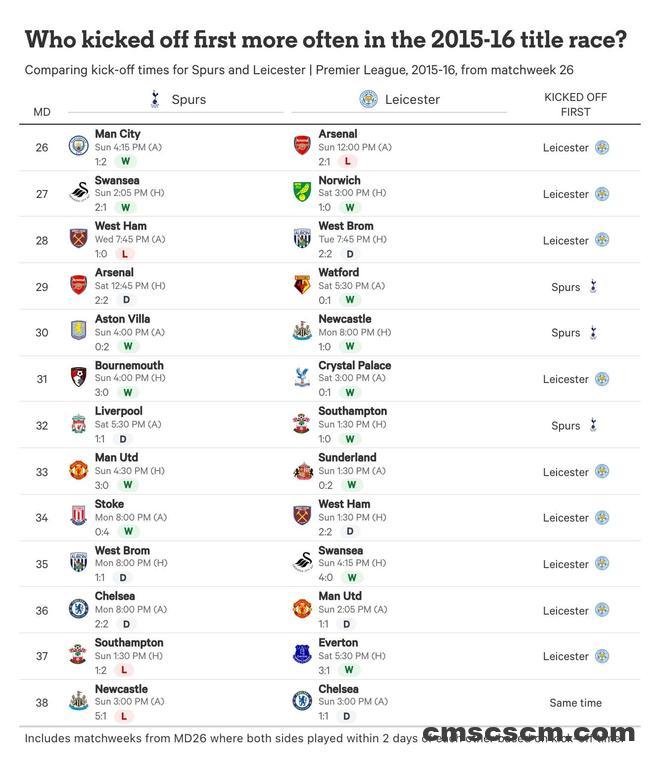Screen dimensions: 660x766
Task: Click the "KICKED OFF FIRST" column header
Action: tap(575, 105)
